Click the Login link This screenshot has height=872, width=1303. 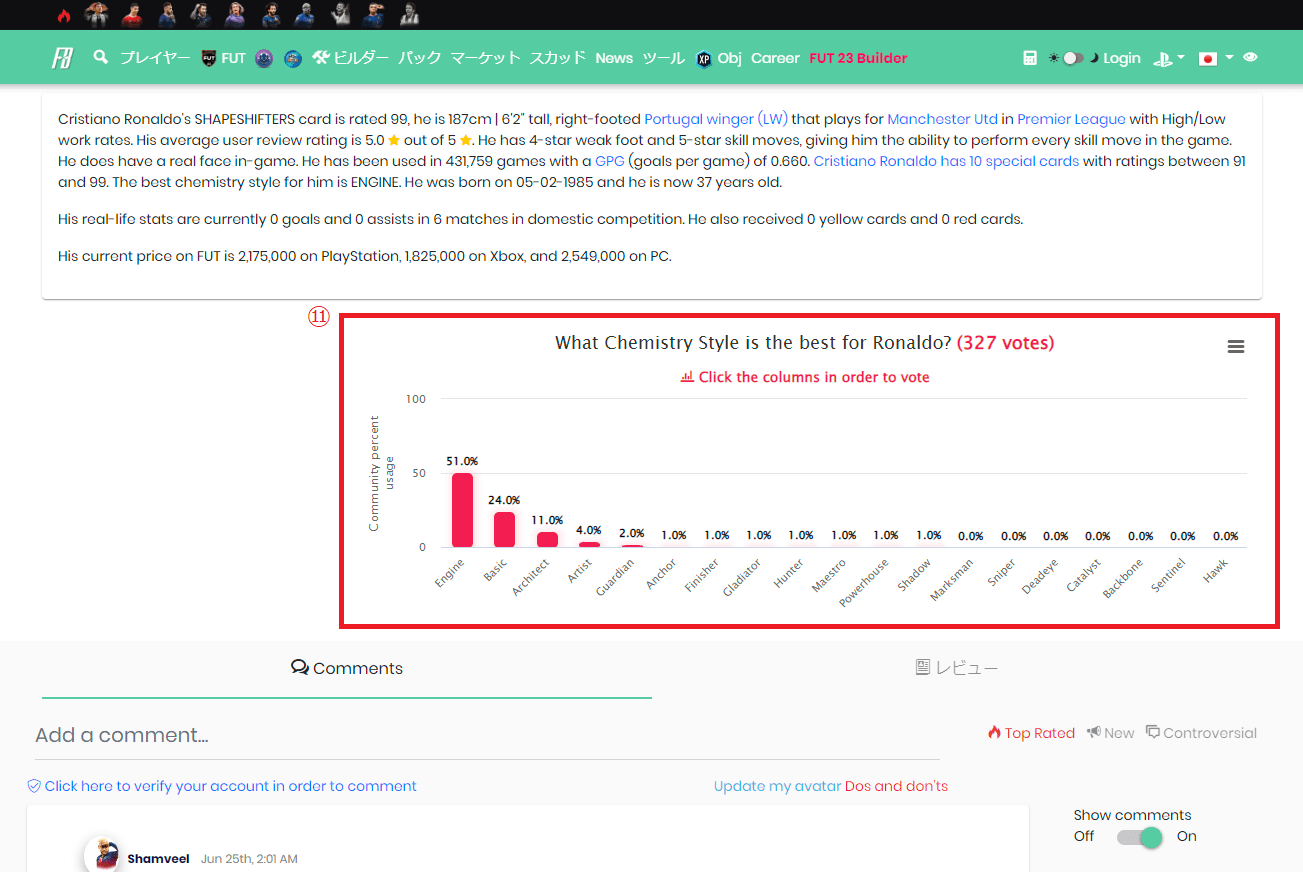[x=1122, y=58]
